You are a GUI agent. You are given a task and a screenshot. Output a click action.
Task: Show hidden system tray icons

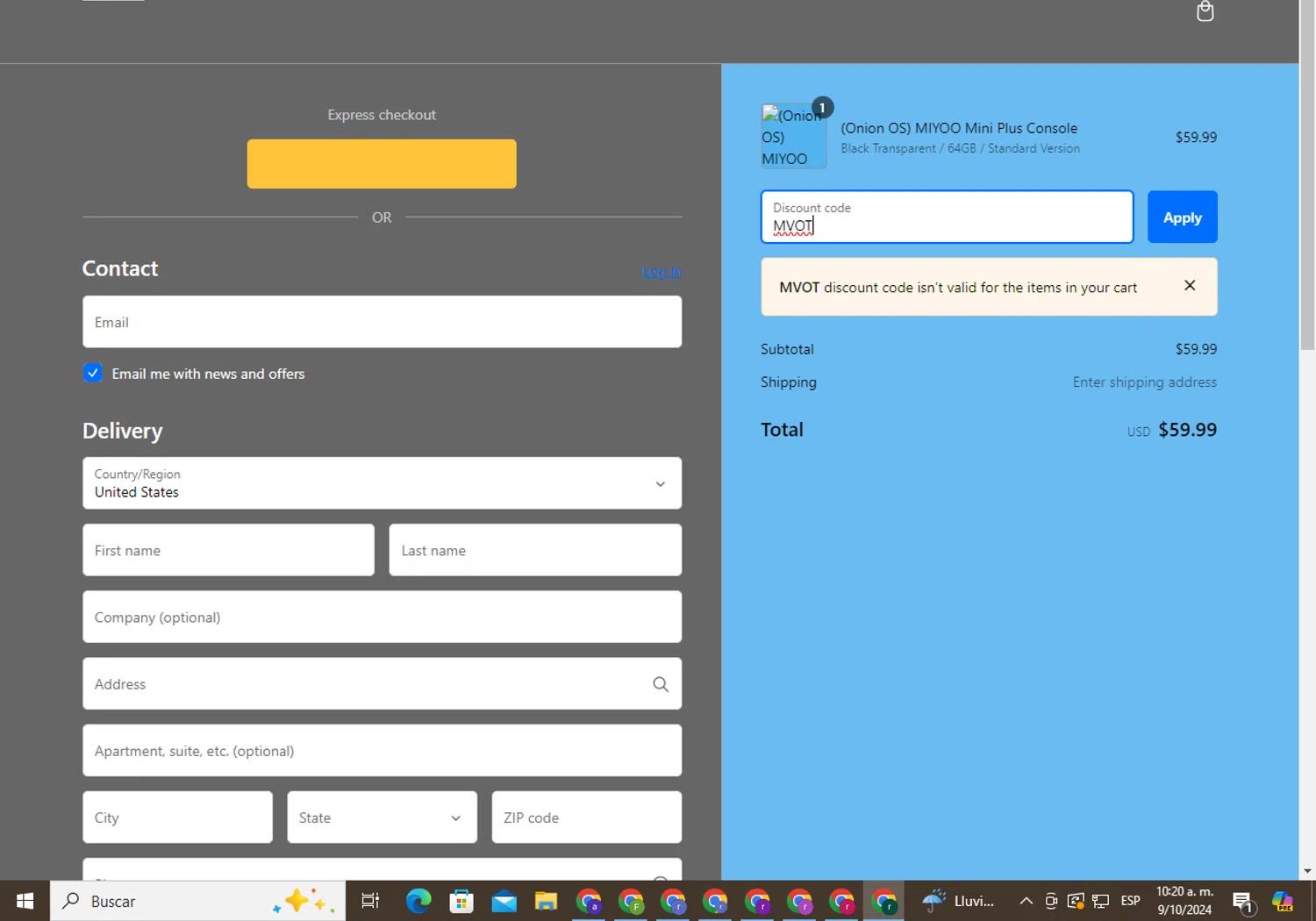click(1026, 901)
